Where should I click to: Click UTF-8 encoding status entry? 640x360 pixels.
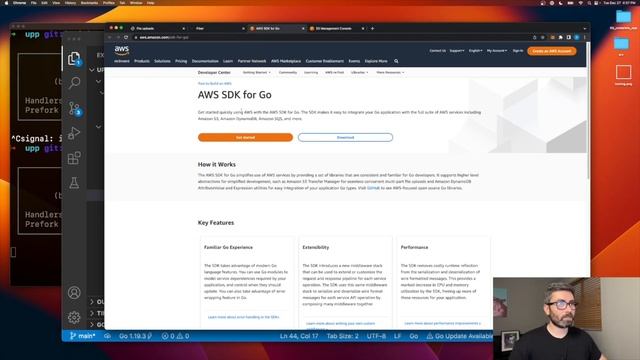[376, 336]
